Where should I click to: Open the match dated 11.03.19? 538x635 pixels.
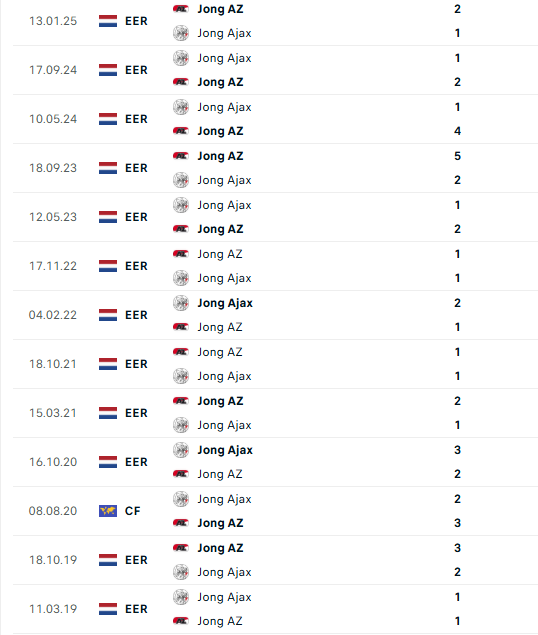point(275,609)
